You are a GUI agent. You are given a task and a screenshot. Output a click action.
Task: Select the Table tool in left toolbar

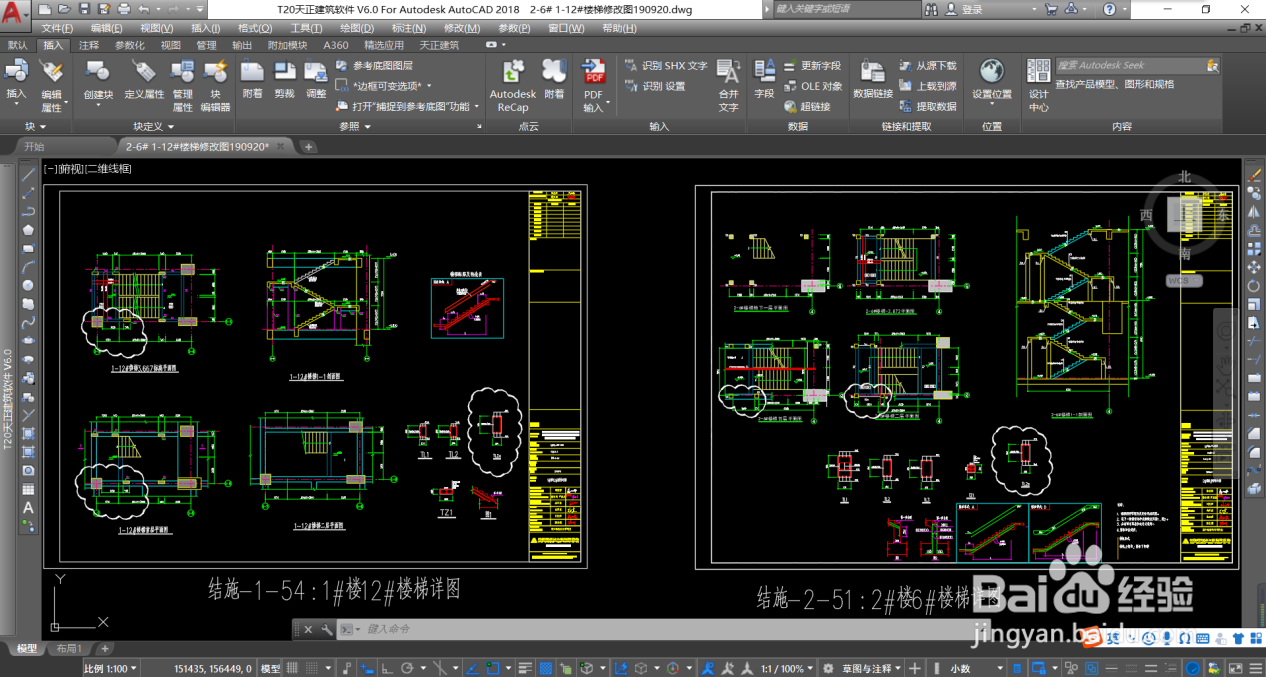coord(28,489)
